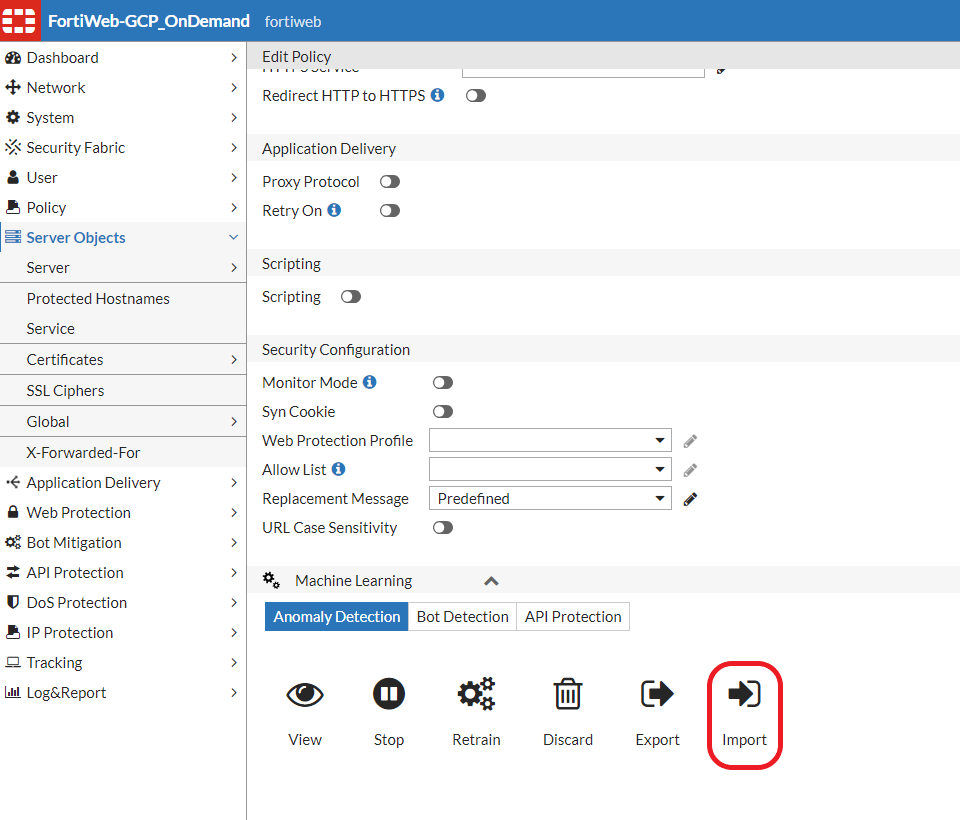Click the User person icon
This screenshot has width=960, height=820.
(13, 178)
